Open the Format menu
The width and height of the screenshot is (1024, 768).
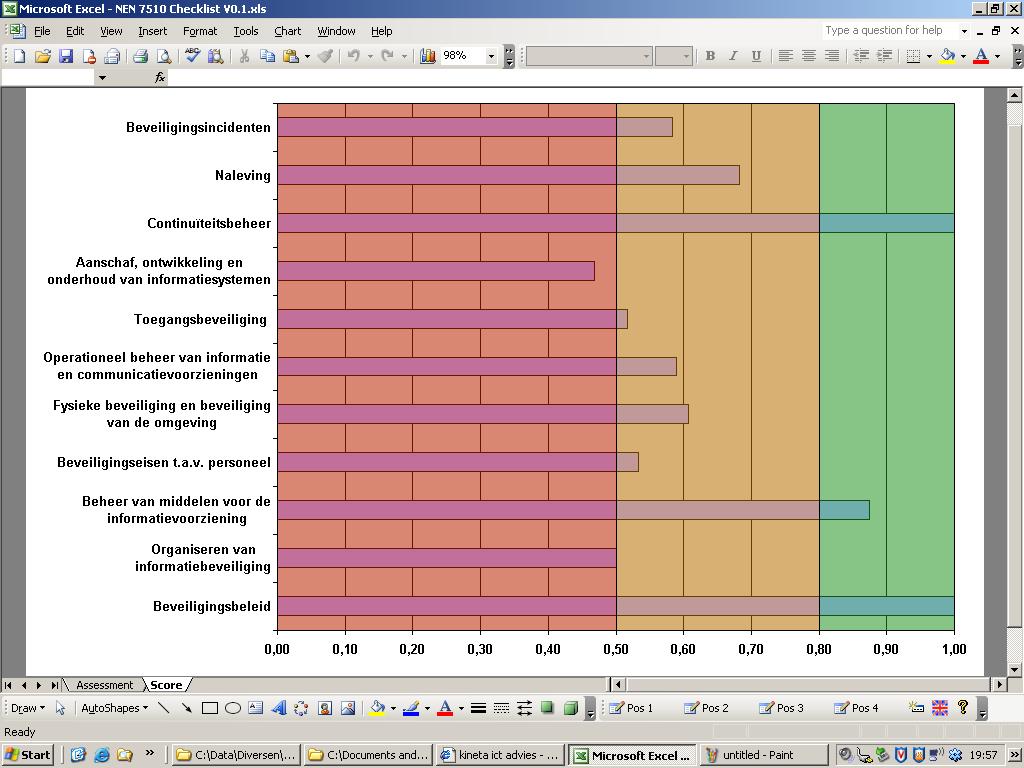coord(200,31)
